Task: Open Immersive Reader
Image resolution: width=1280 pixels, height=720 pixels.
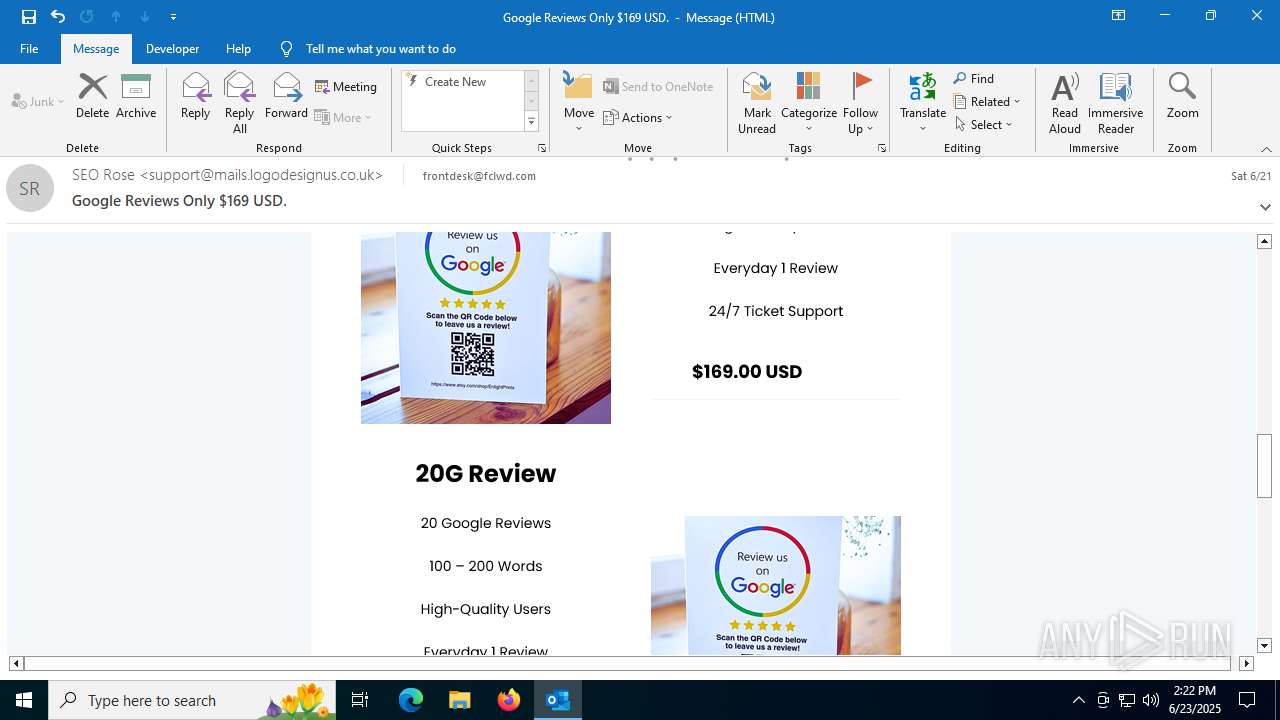Action: (x=1115, y=103)
